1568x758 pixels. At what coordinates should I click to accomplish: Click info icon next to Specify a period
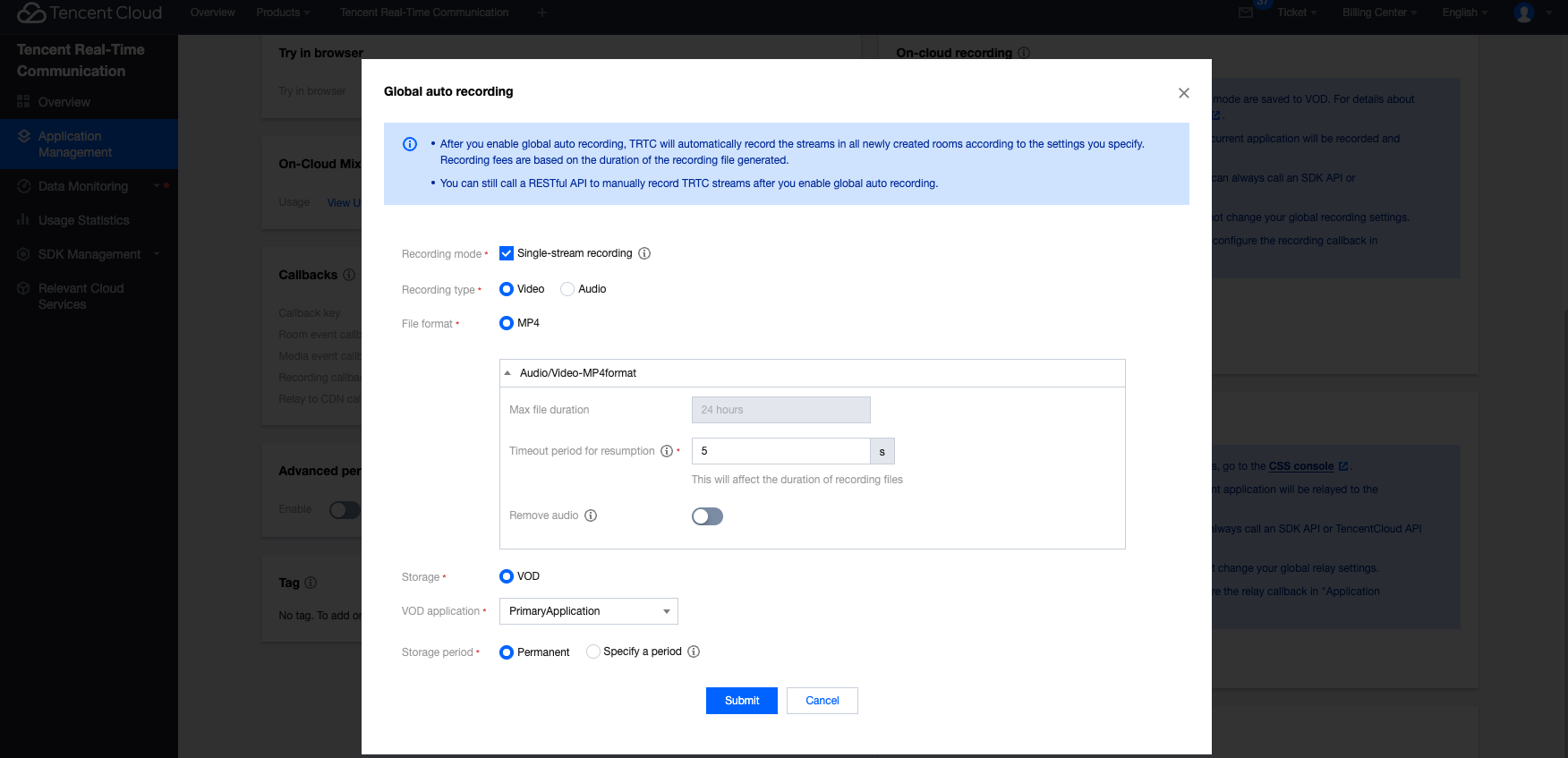tap(694, 652)
